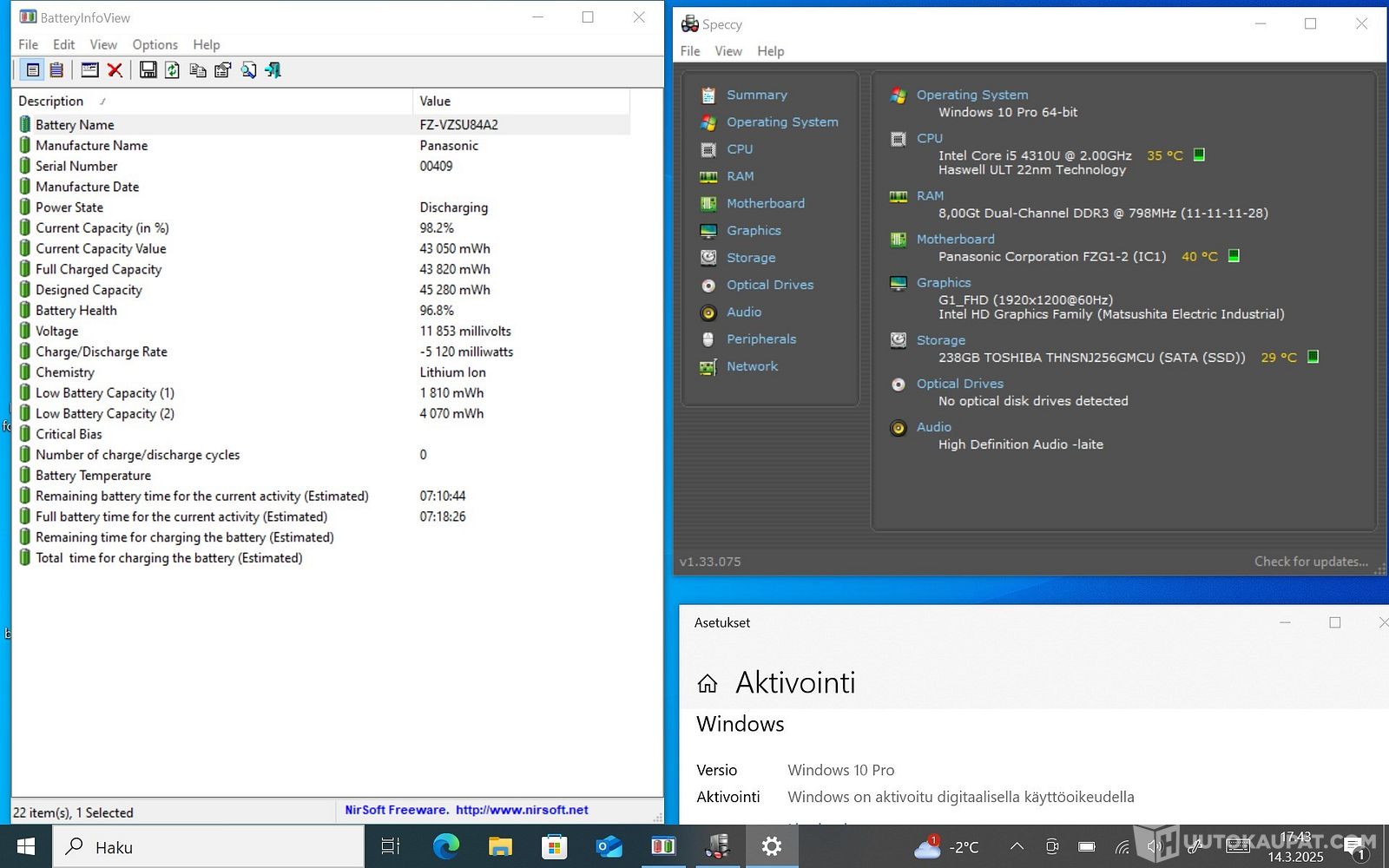Viewport: 1389px width, 868px height.
Task: Sort by the Description column header
Action: [212, 101]
